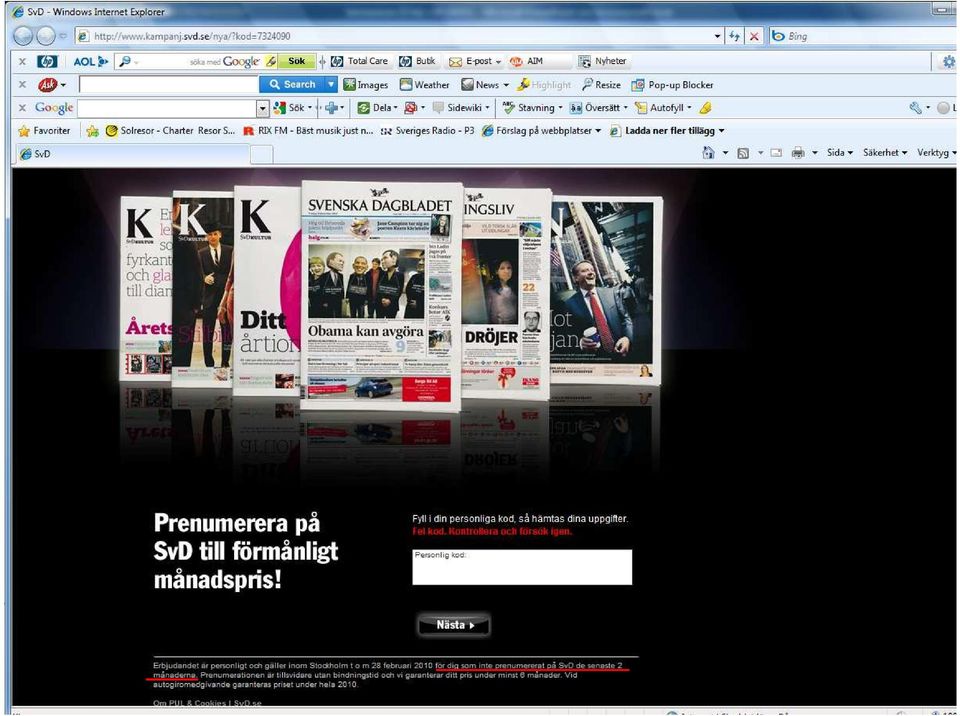Go back with the browser Back arrow
The height and width of the screenshot is (716, 960).
tap(23, 36)
